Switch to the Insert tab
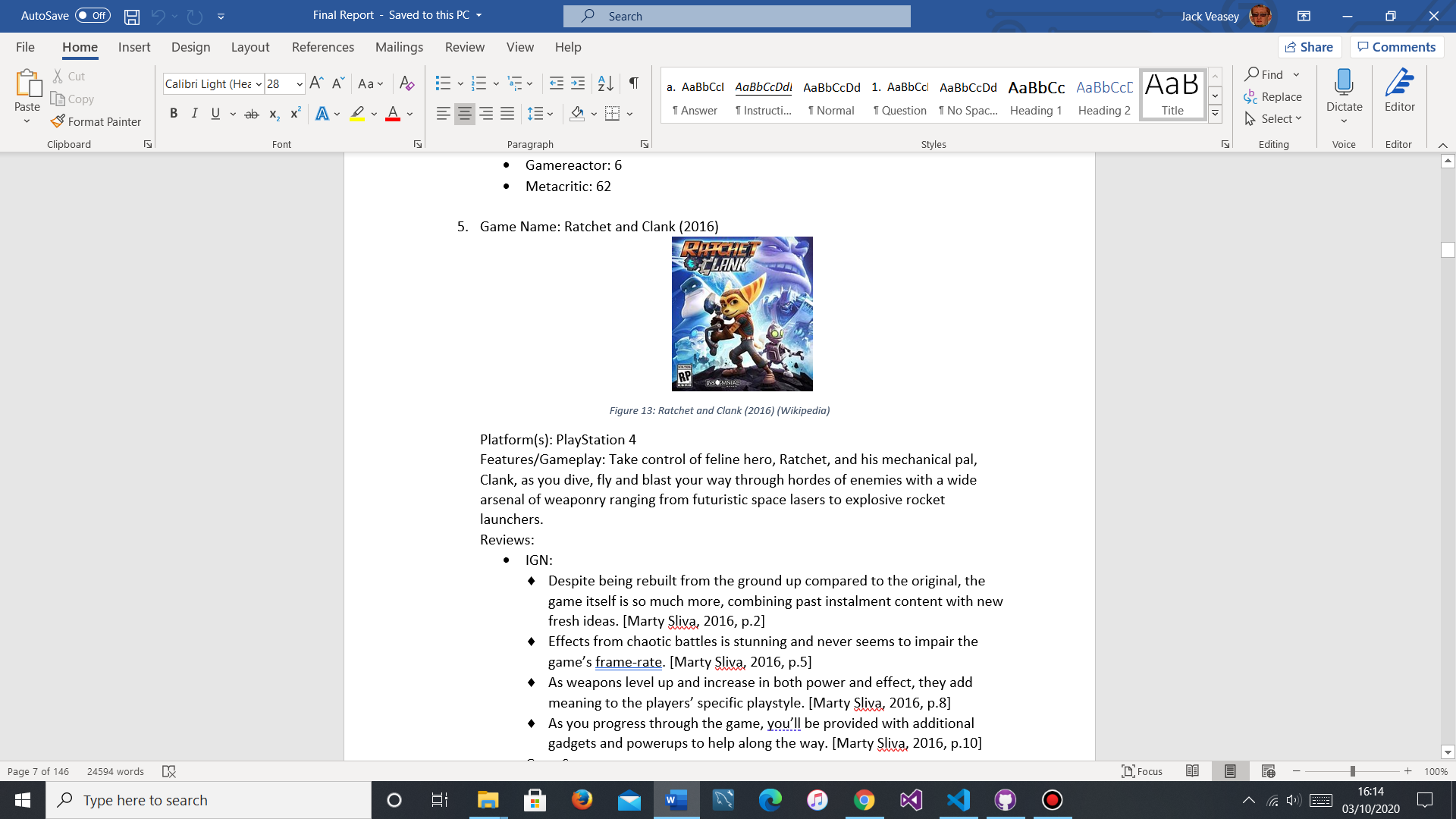The width and height of the screenshot is (1456, 819). pyautogui.click(x=134, y=47)
